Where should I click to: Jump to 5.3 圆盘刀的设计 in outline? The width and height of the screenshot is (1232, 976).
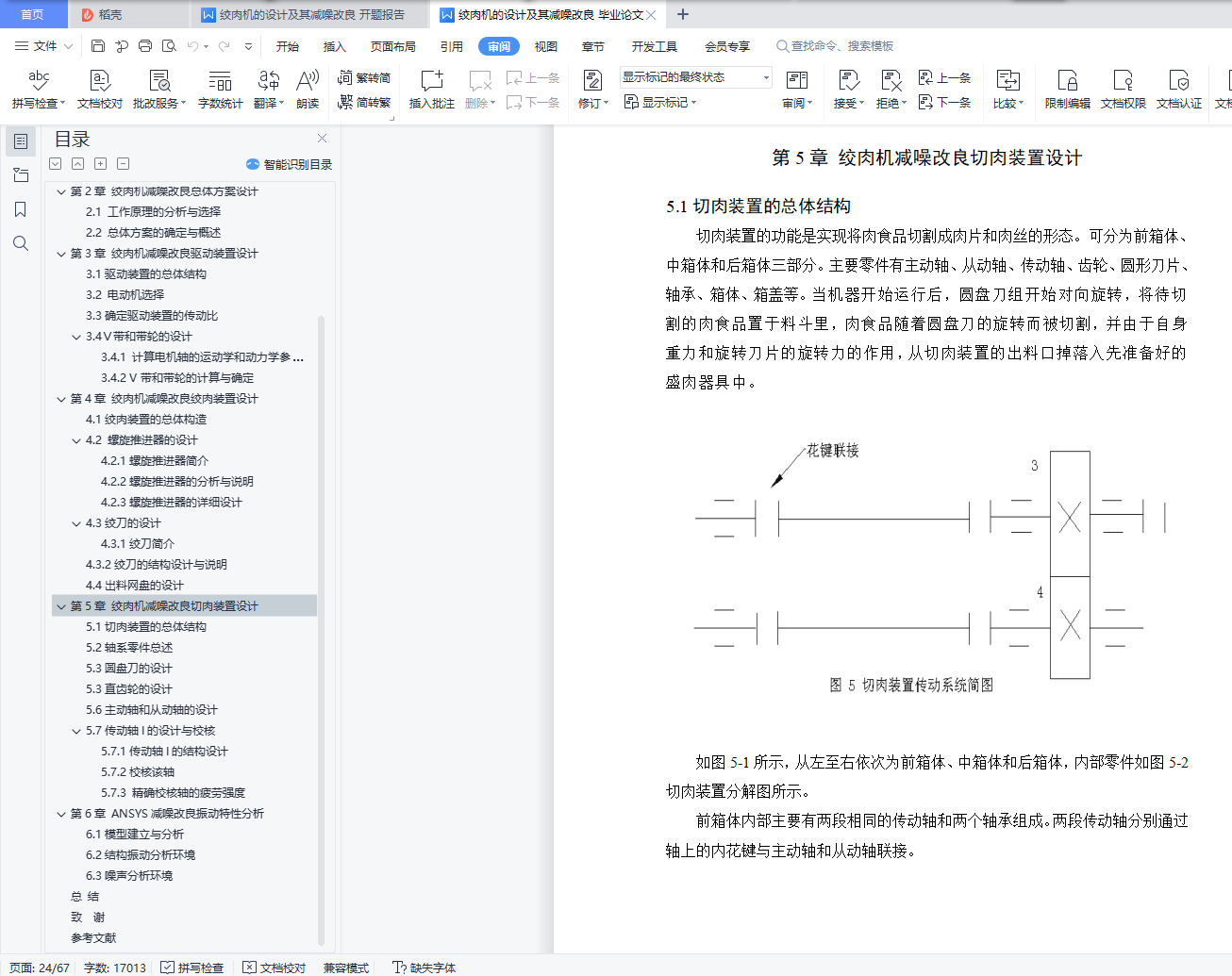[128, 669]
